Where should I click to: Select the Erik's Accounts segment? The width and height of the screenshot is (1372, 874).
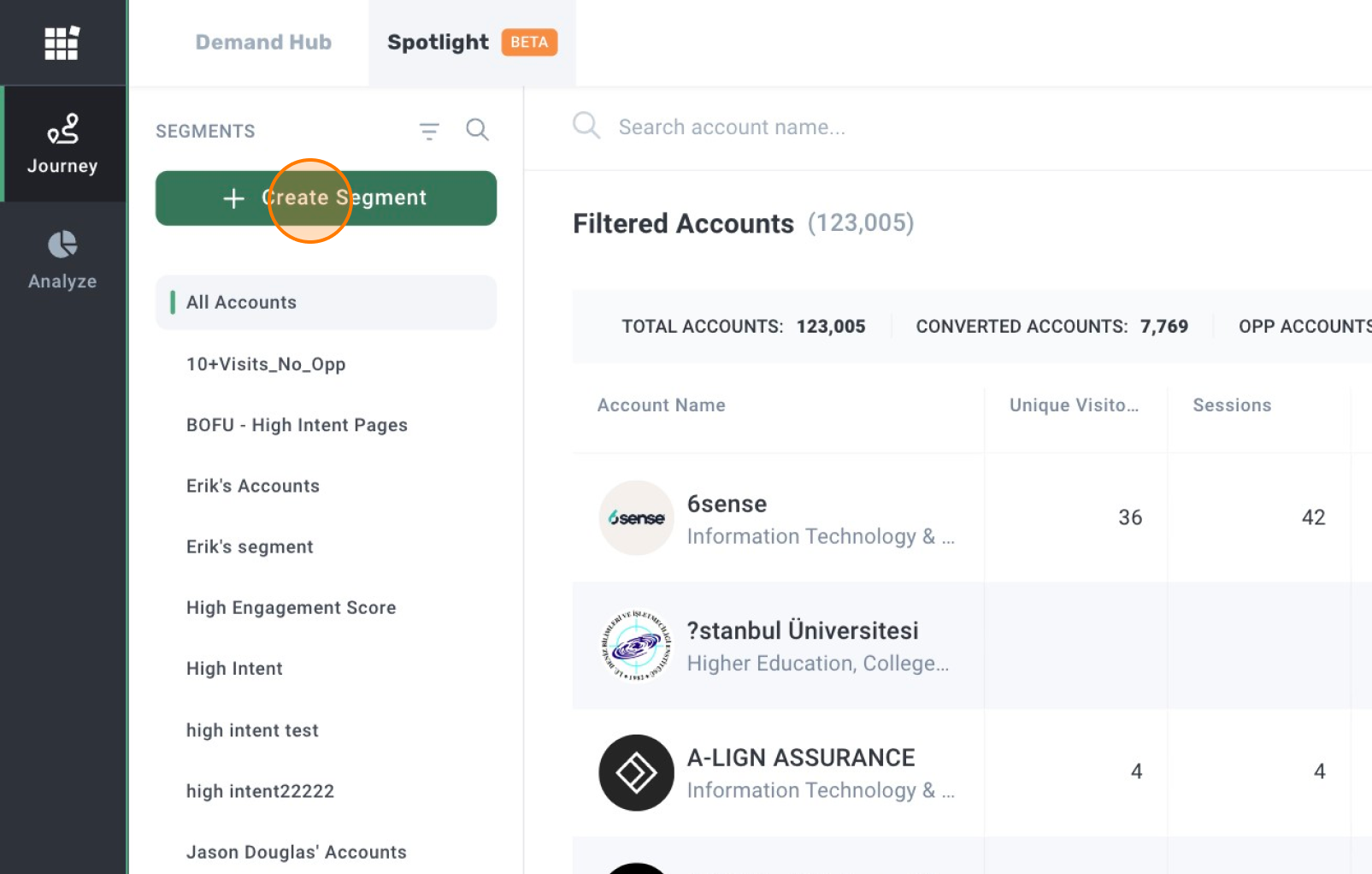(x=253, y=486)
